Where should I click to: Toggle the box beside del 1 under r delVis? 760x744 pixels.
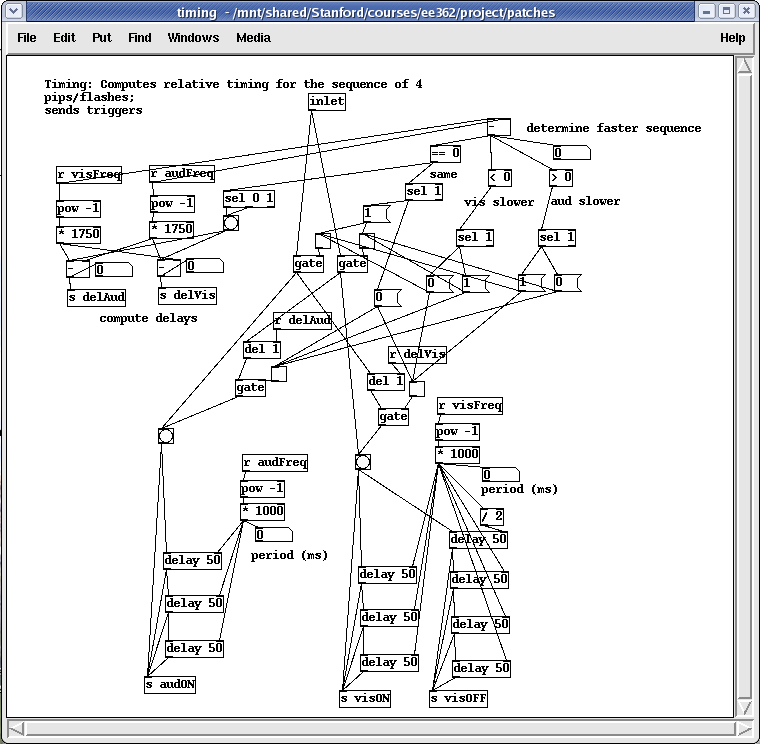click(417, 389)
